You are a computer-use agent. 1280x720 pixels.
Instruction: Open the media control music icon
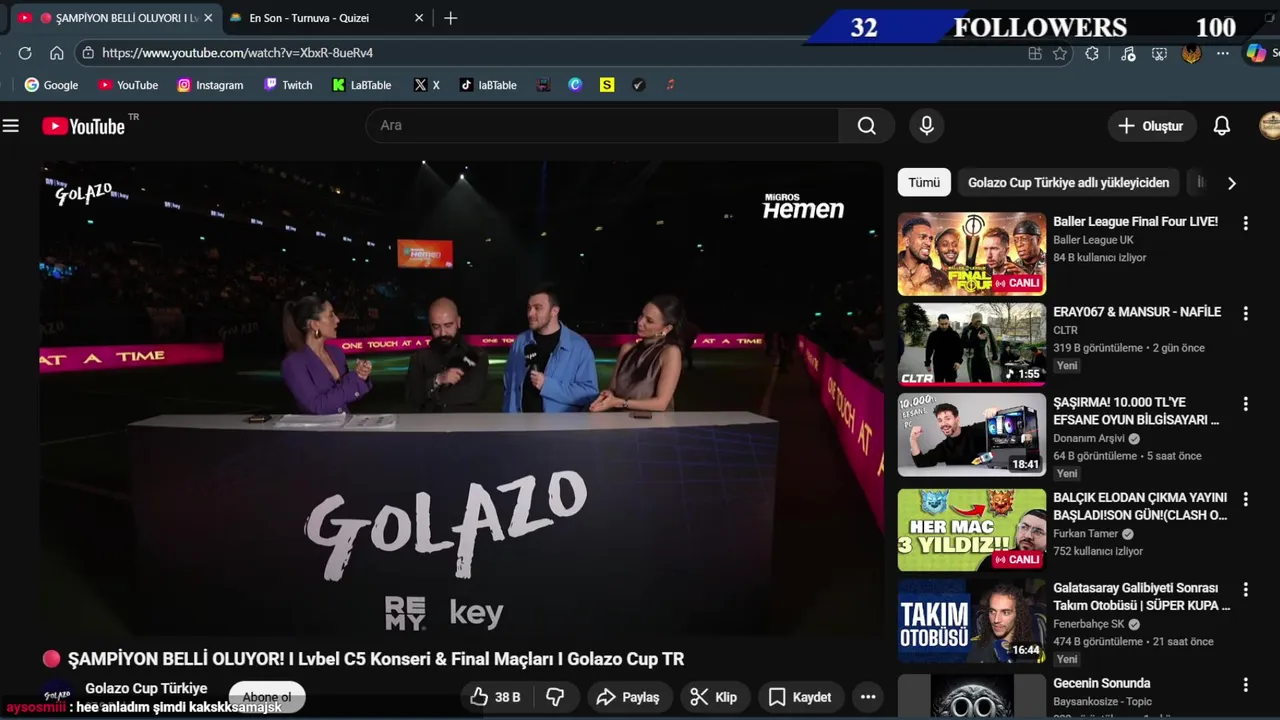1128,54
